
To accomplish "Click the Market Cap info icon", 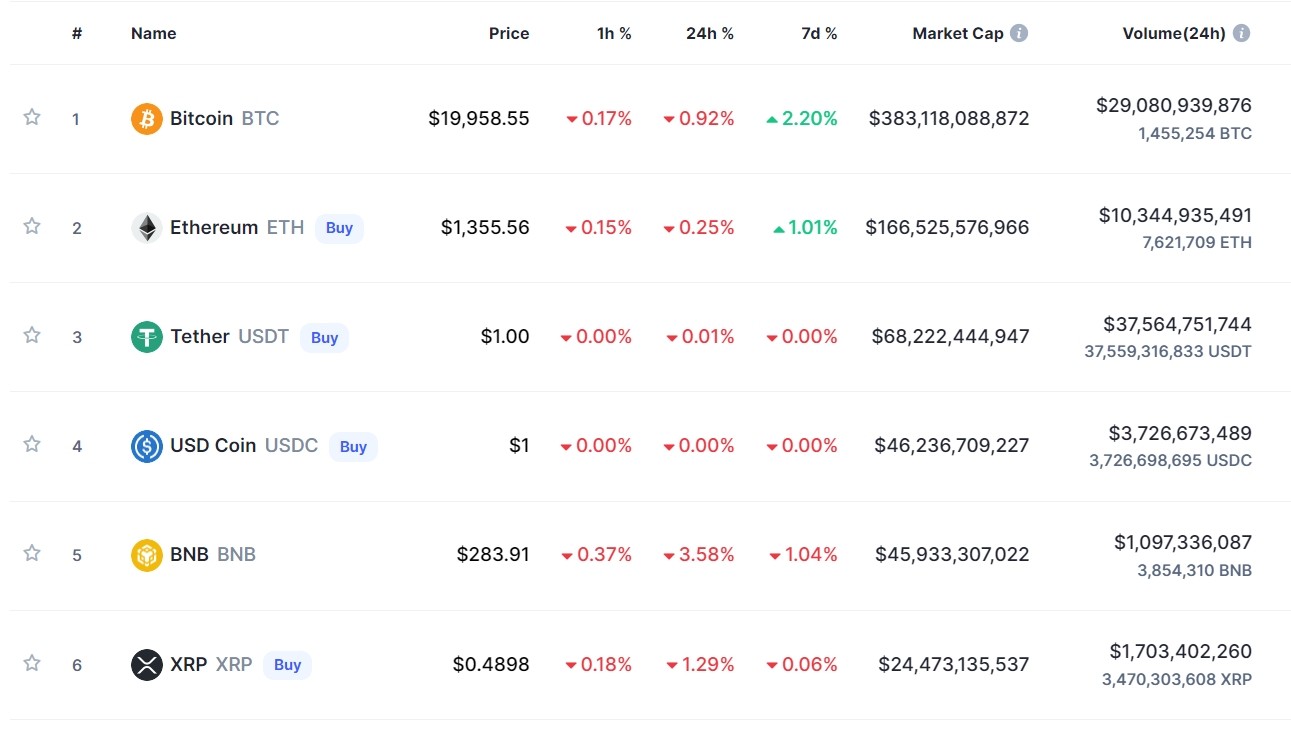I will [x=1019, y=33].
